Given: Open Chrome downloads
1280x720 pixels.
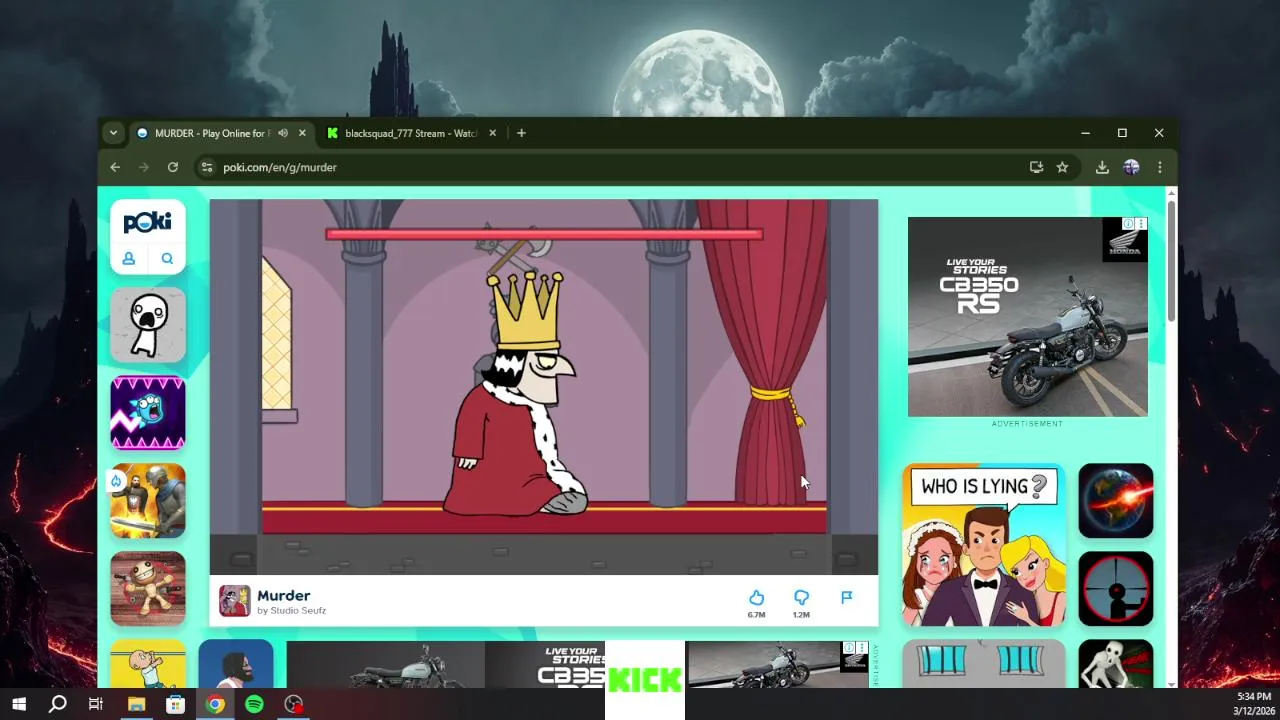Looking at the screenshot, I should [x=1102, y=167].
